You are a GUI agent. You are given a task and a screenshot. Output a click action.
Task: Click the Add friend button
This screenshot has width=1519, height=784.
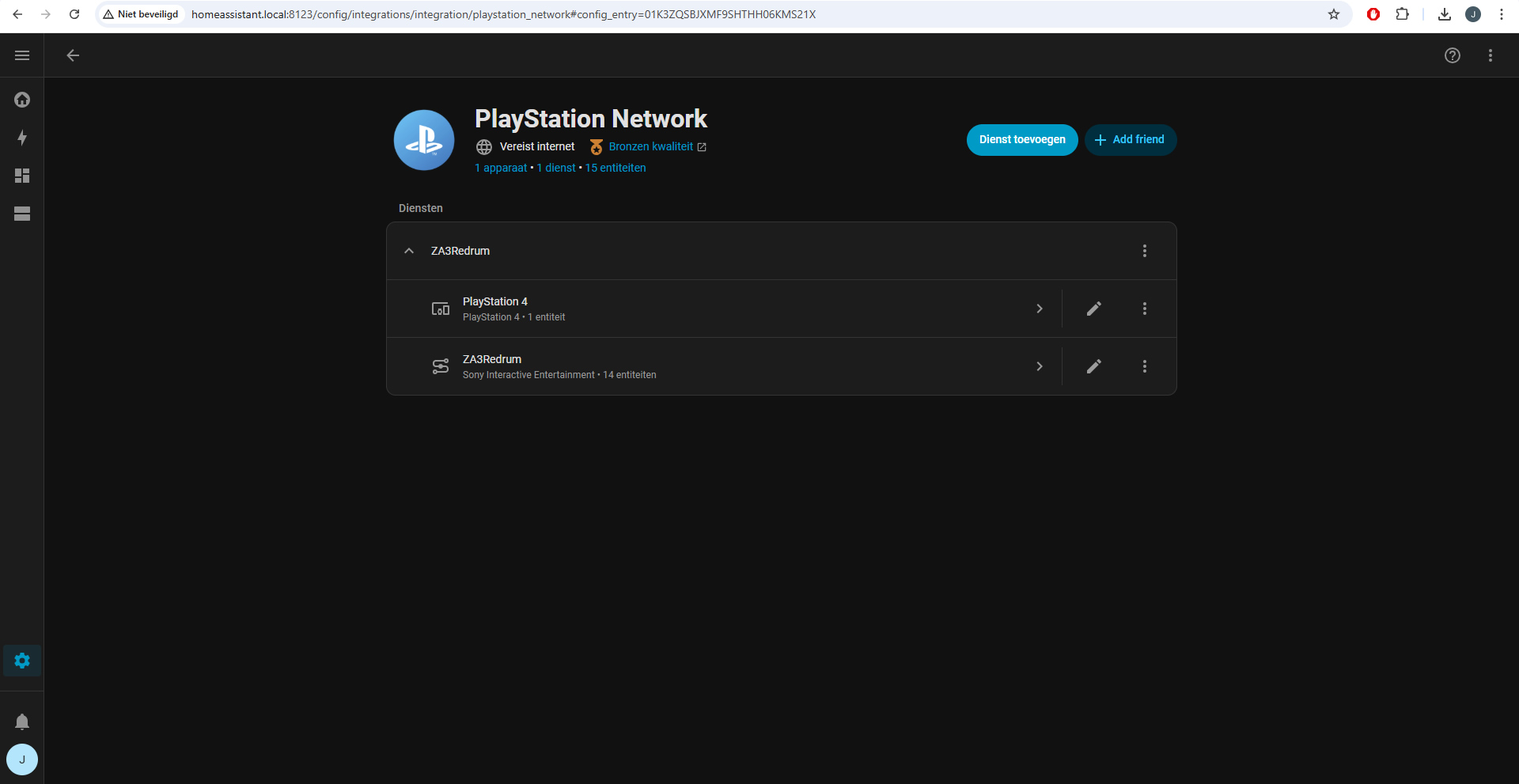[x=1130, y=140]
